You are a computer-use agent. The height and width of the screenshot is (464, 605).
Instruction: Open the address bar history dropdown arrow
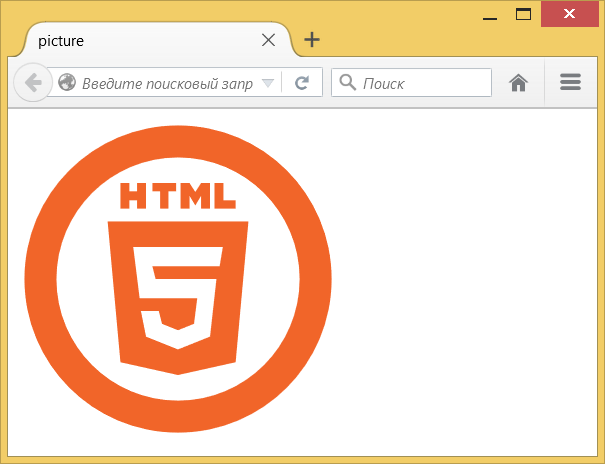pyautogui.click(x=267, y=83)
